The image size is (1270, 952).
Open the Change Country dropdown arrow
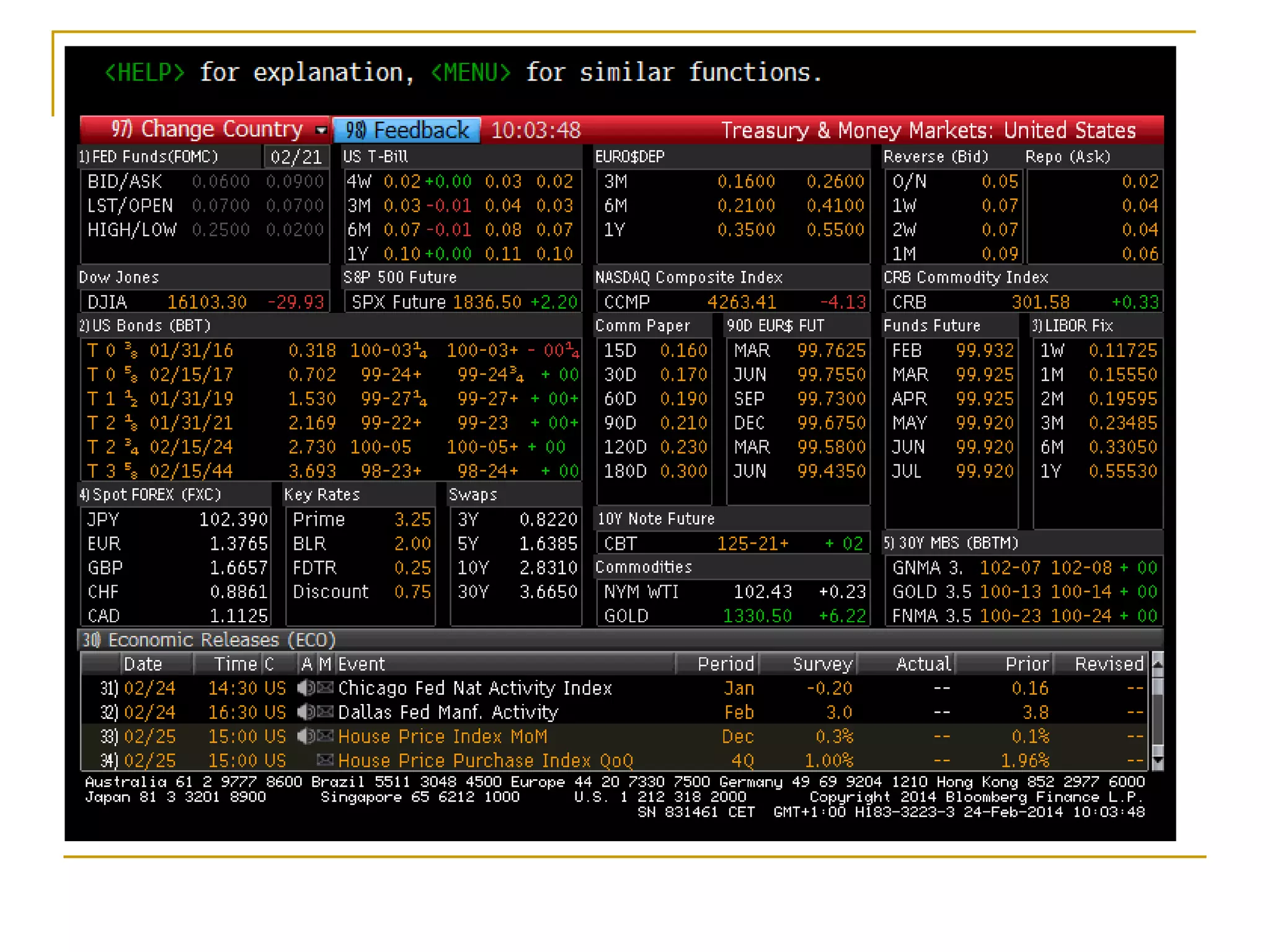tap(321, 130)
